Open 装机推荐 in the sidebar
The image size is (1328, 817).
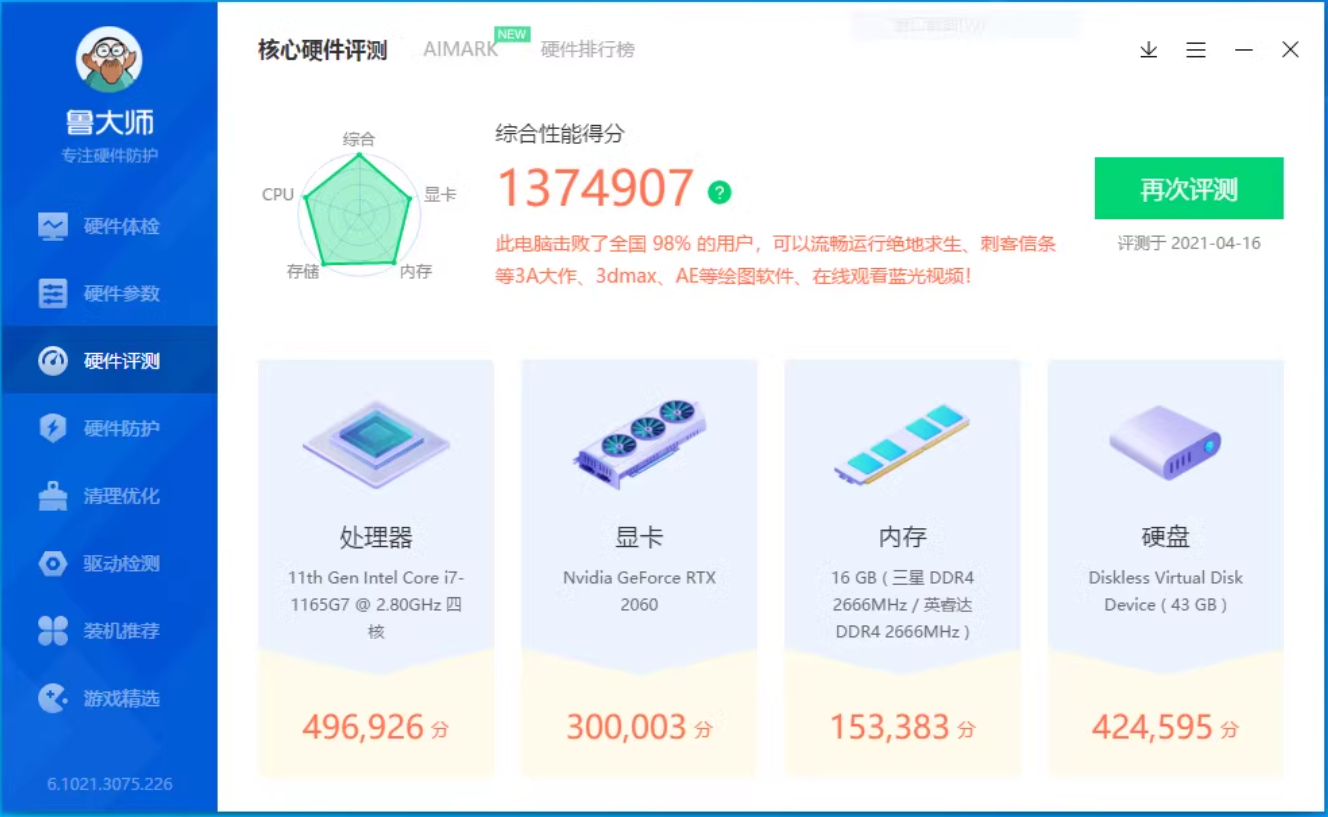click(x=109, y=630)
